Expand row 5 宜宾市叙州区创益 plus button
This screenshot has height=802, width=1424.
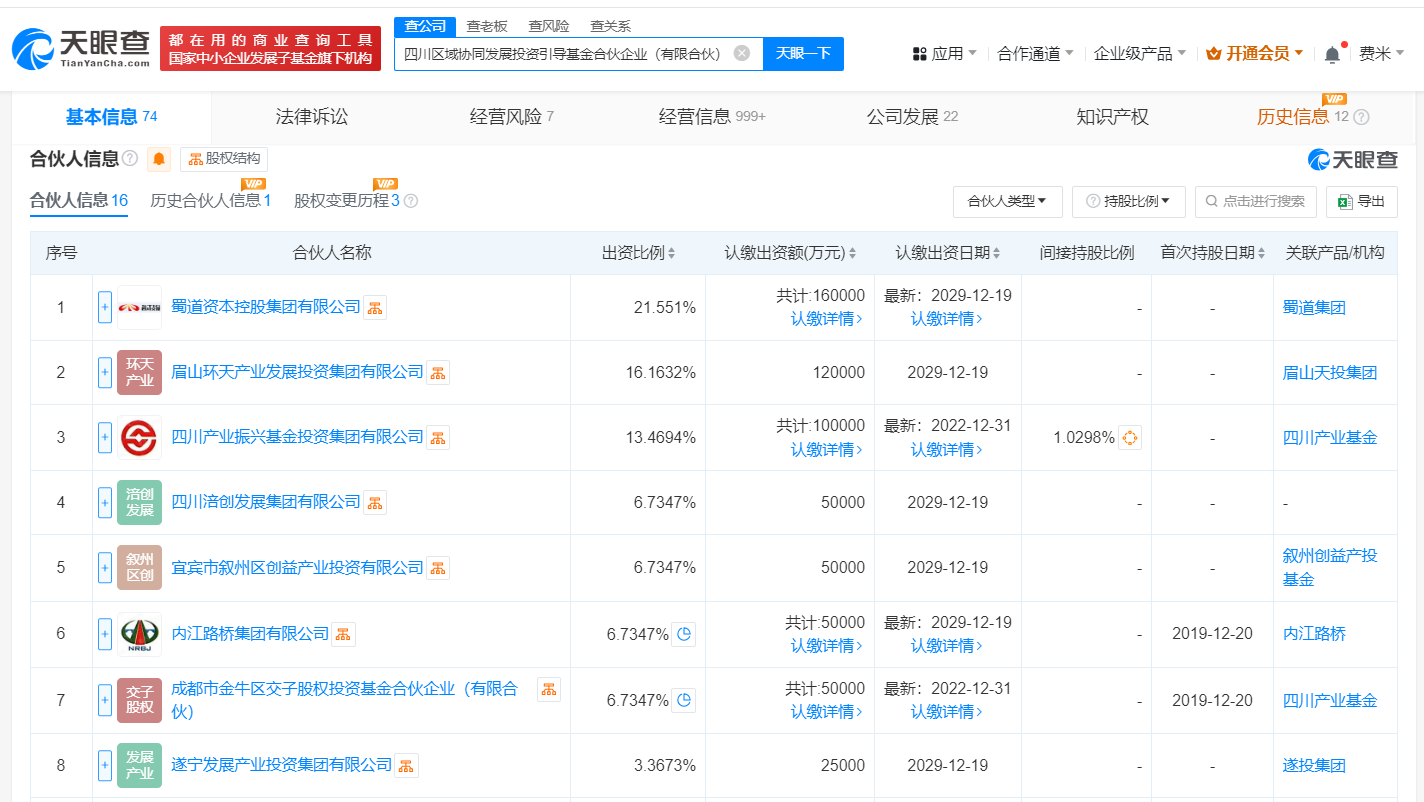pyautogui.click(x=105, y=567)
